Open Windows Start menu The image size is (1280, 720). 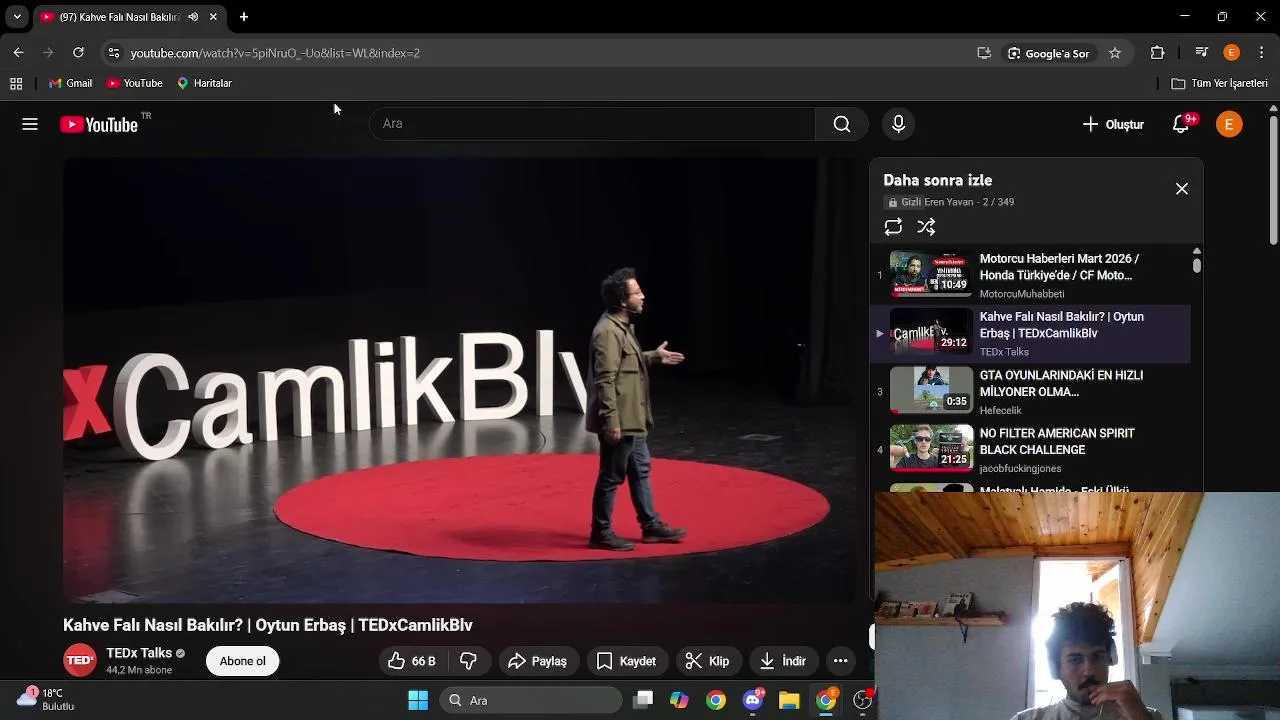point(418,700)
